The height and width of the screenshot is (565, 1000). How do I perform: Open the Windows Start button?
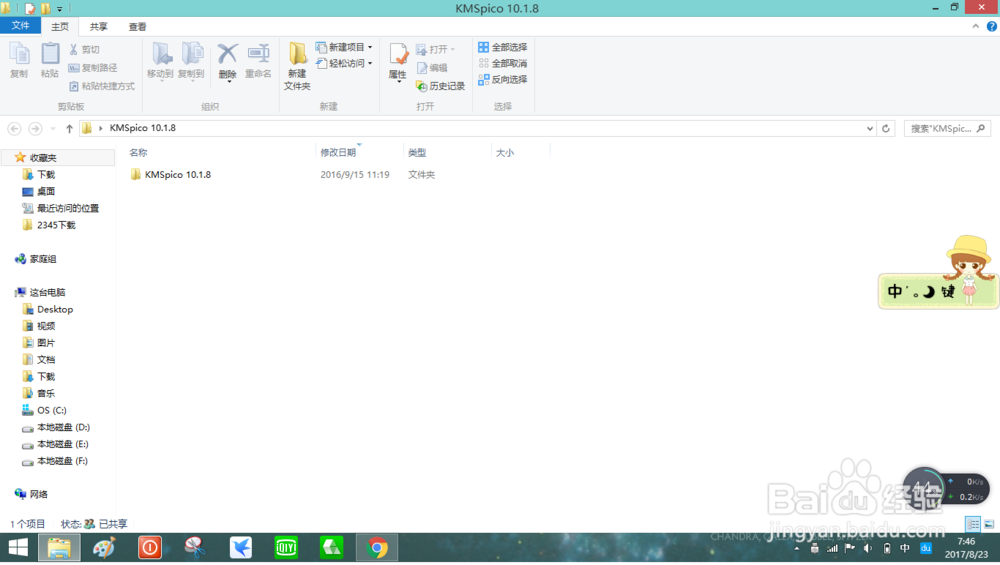pos(18,548)
